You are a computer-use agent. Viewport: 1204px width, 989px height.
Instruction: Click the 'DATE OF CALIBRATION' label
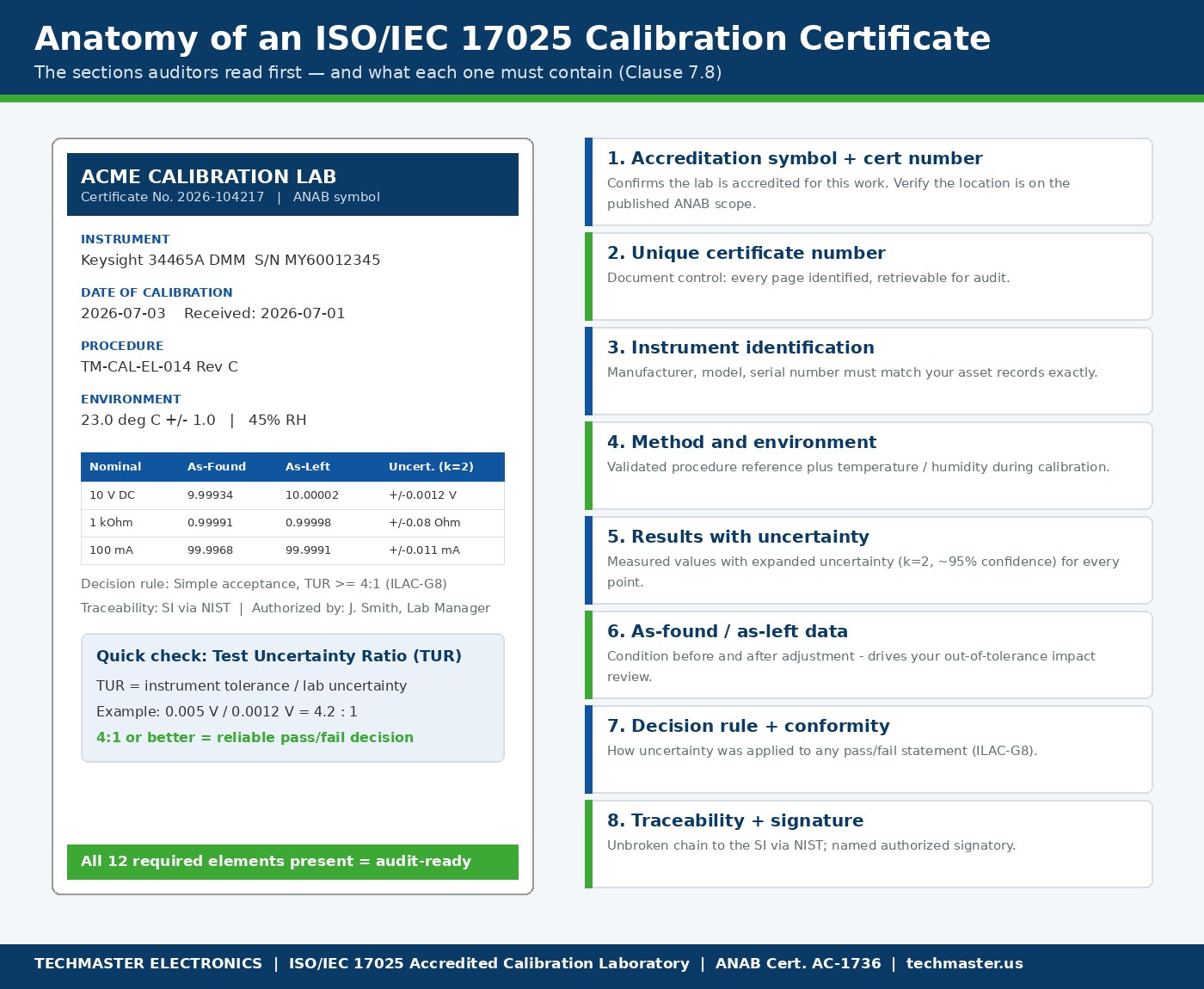click(157, 292)
